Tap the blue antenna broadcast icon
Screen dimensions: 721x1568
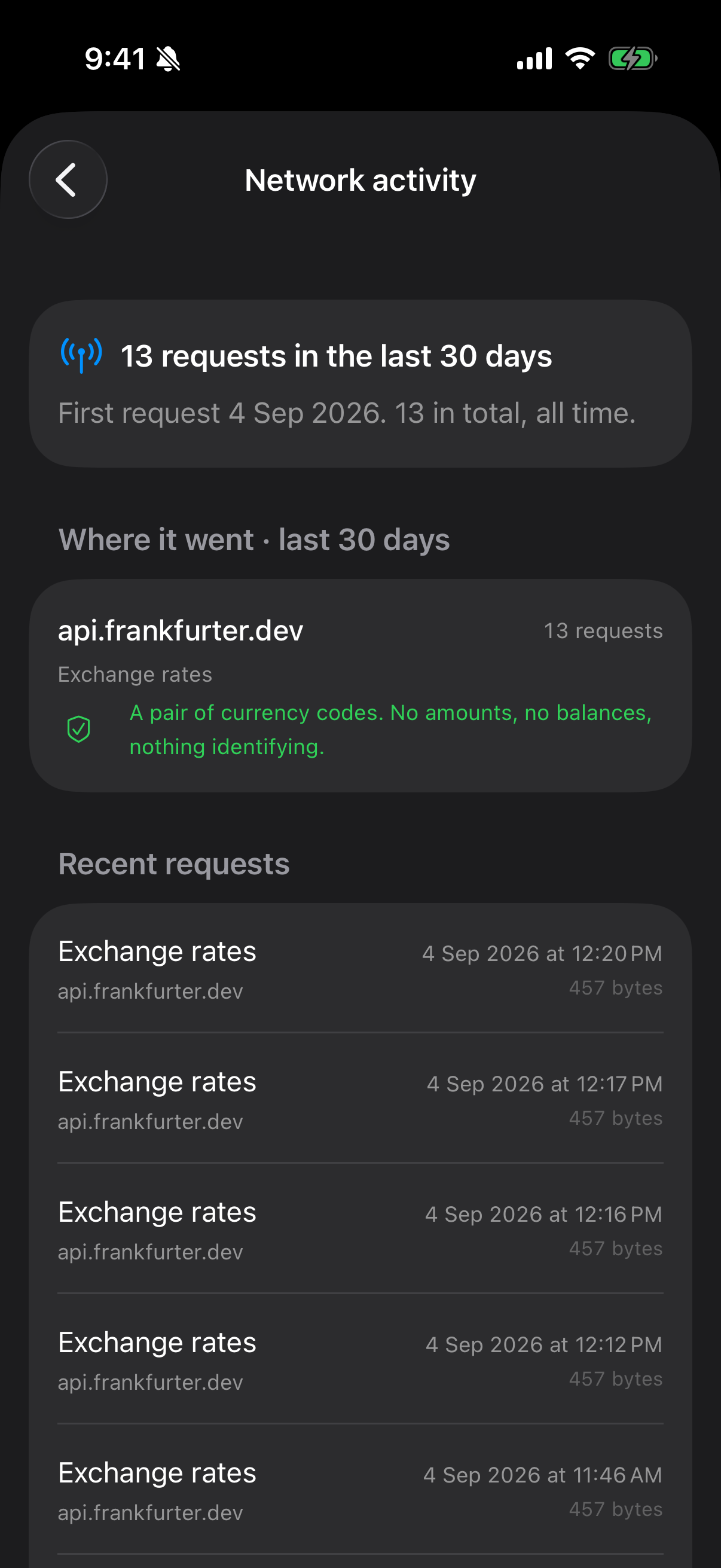[81, 355]
